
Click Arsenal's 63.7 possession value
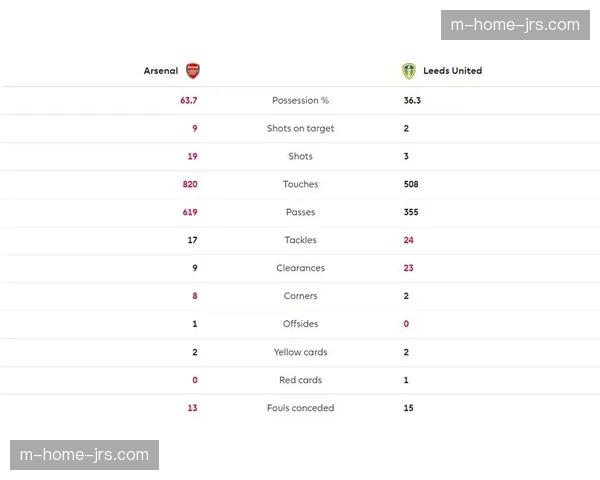click(x=189, y=101)
